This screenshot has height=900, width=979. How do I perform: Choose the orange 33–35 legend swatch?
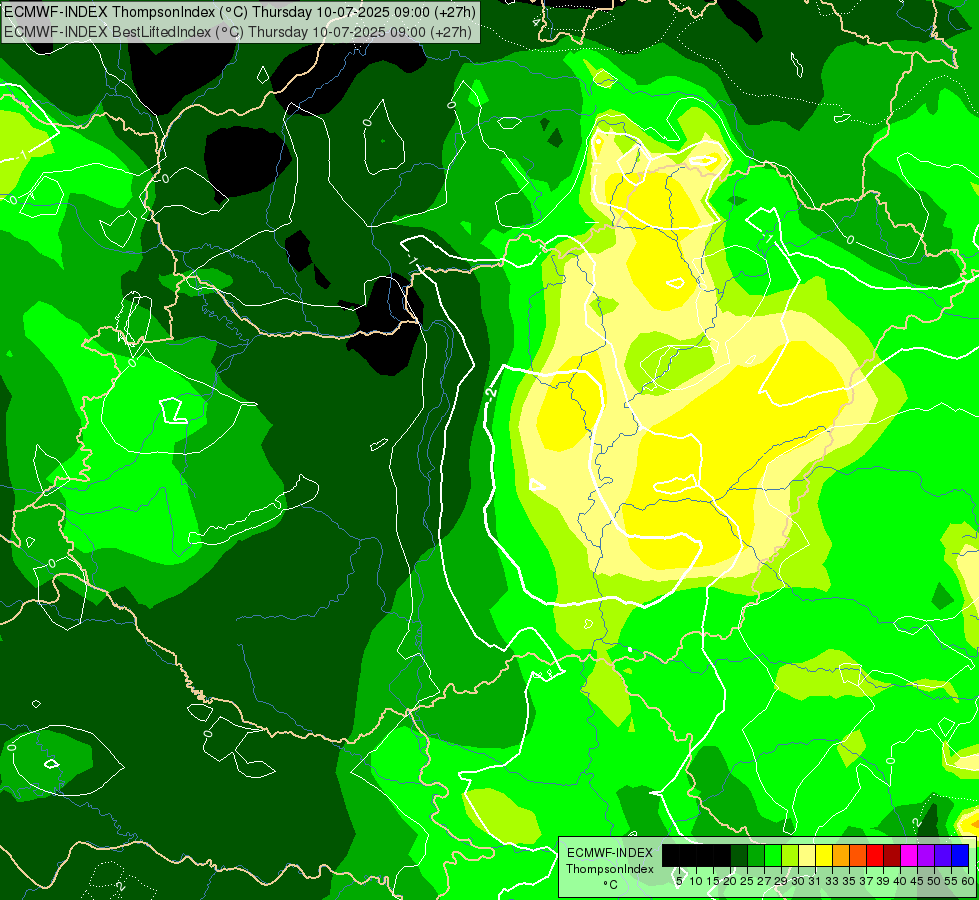(841, 855)
